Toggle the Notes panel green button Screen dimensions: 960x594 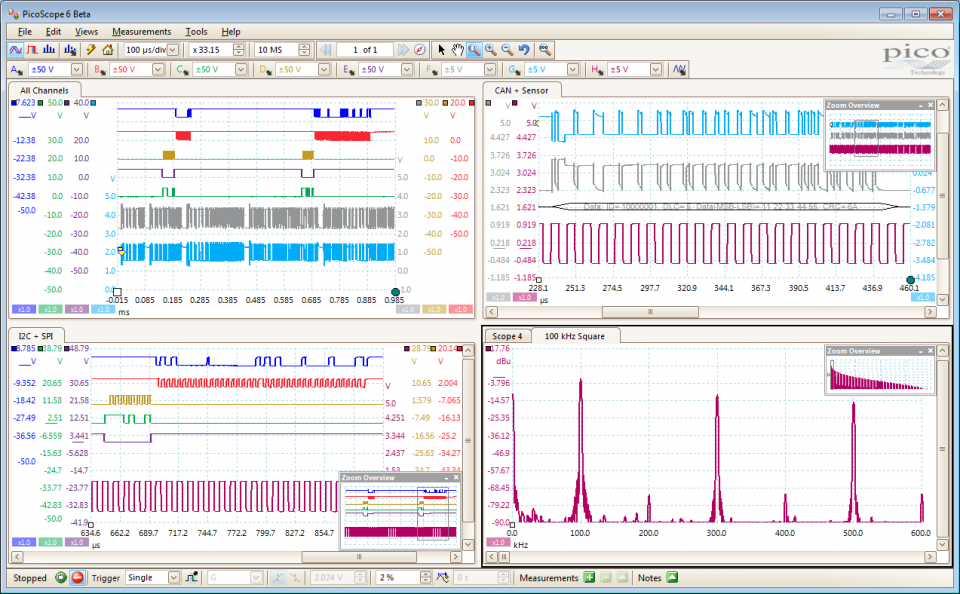coord(672,577)
